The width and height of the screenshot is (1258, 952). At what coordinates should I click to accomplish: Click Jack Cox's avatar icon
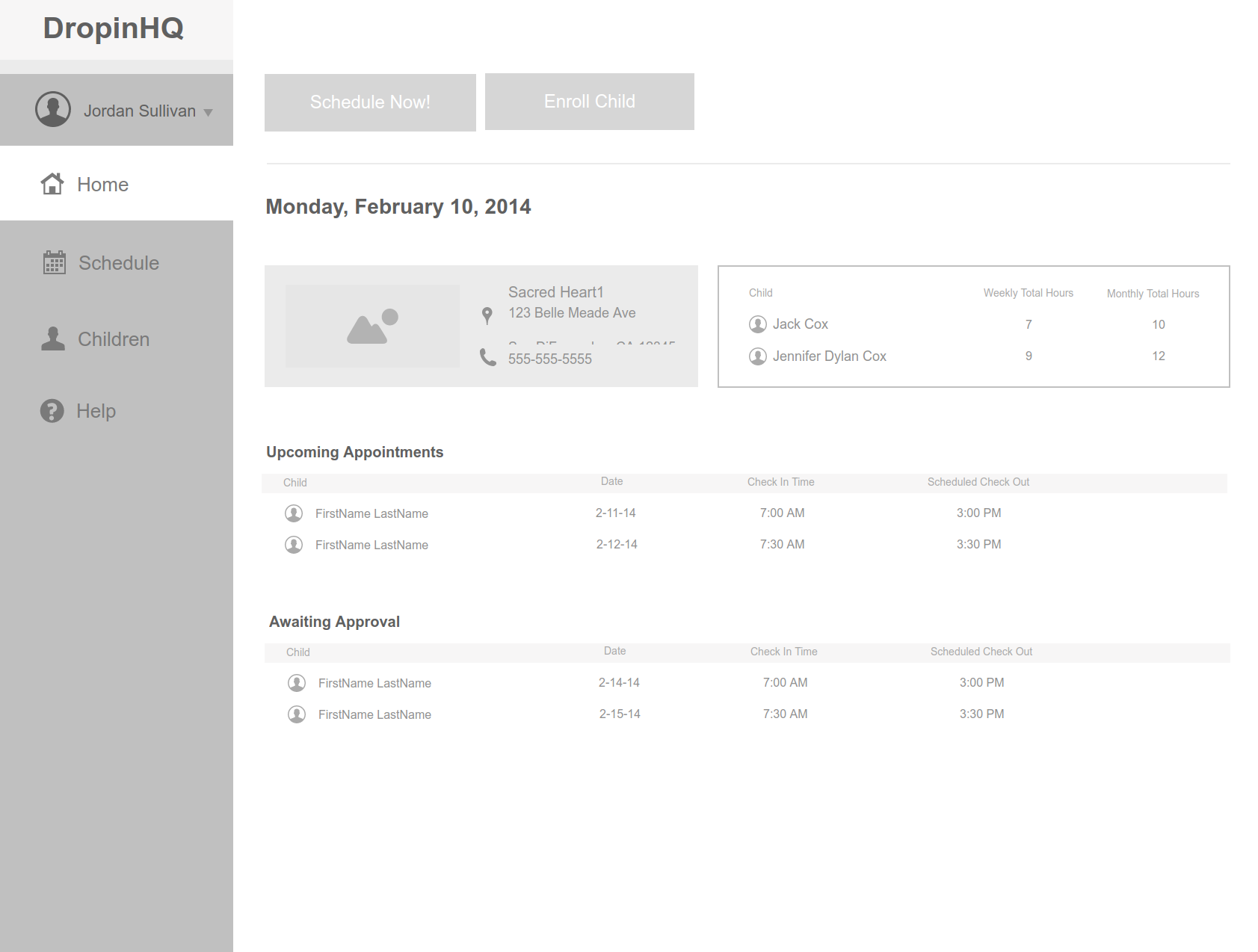pos(758,324)
